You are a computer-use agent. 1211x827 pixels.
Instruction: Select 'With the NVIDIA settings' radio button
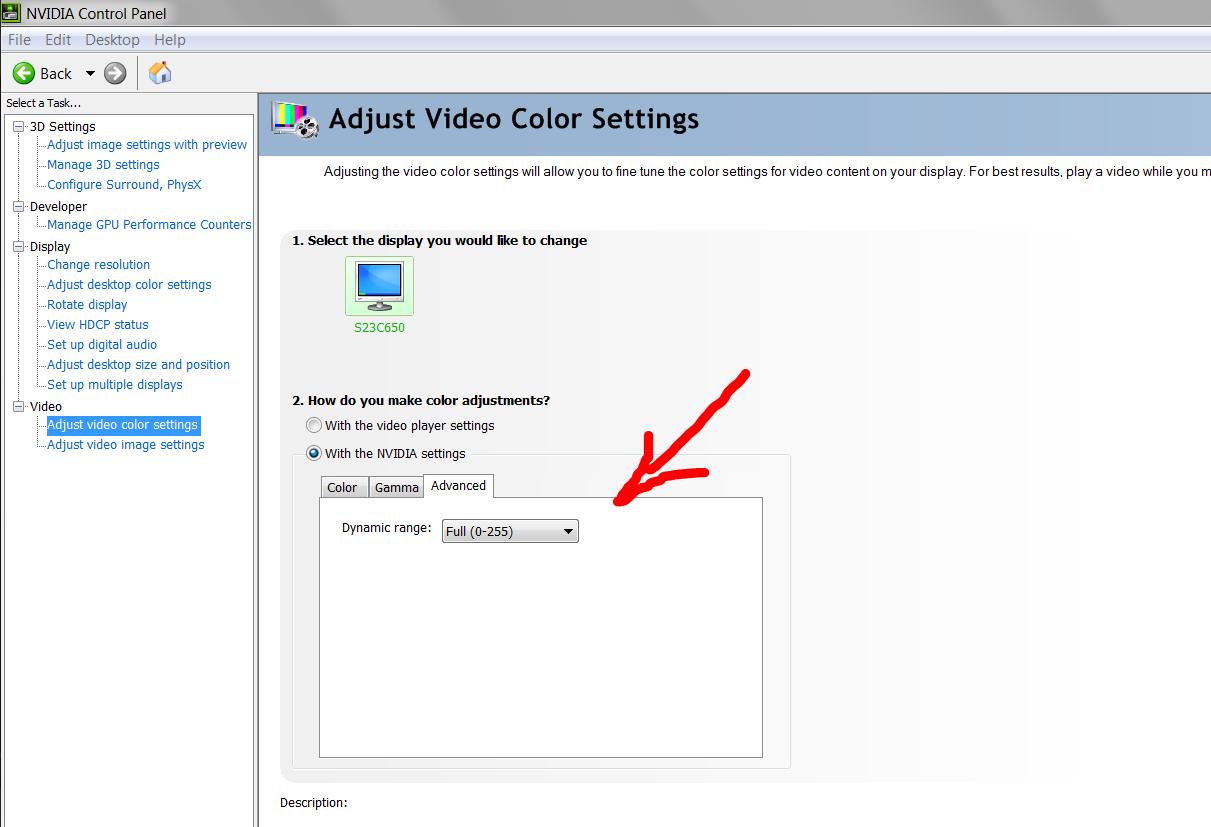click(x=315, y=453)
